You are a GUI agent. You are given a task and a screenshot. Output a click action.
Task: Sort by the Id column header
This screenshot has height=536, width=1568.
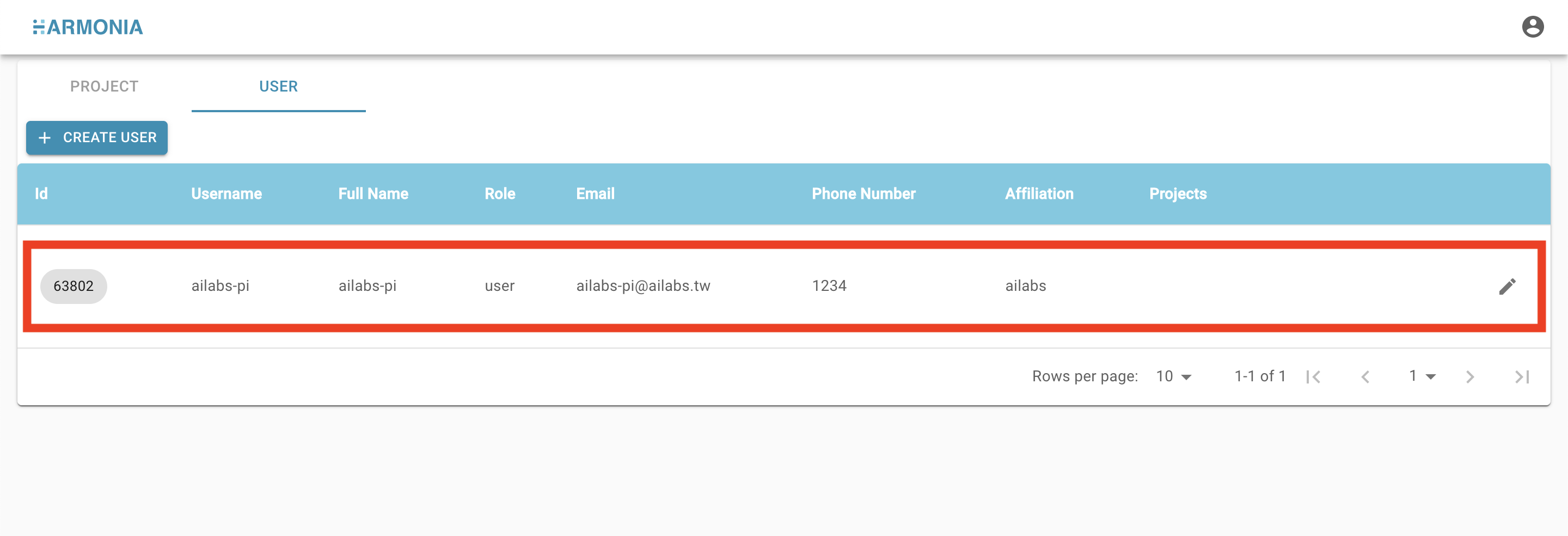pyautogui.click(x=41, y=194)
